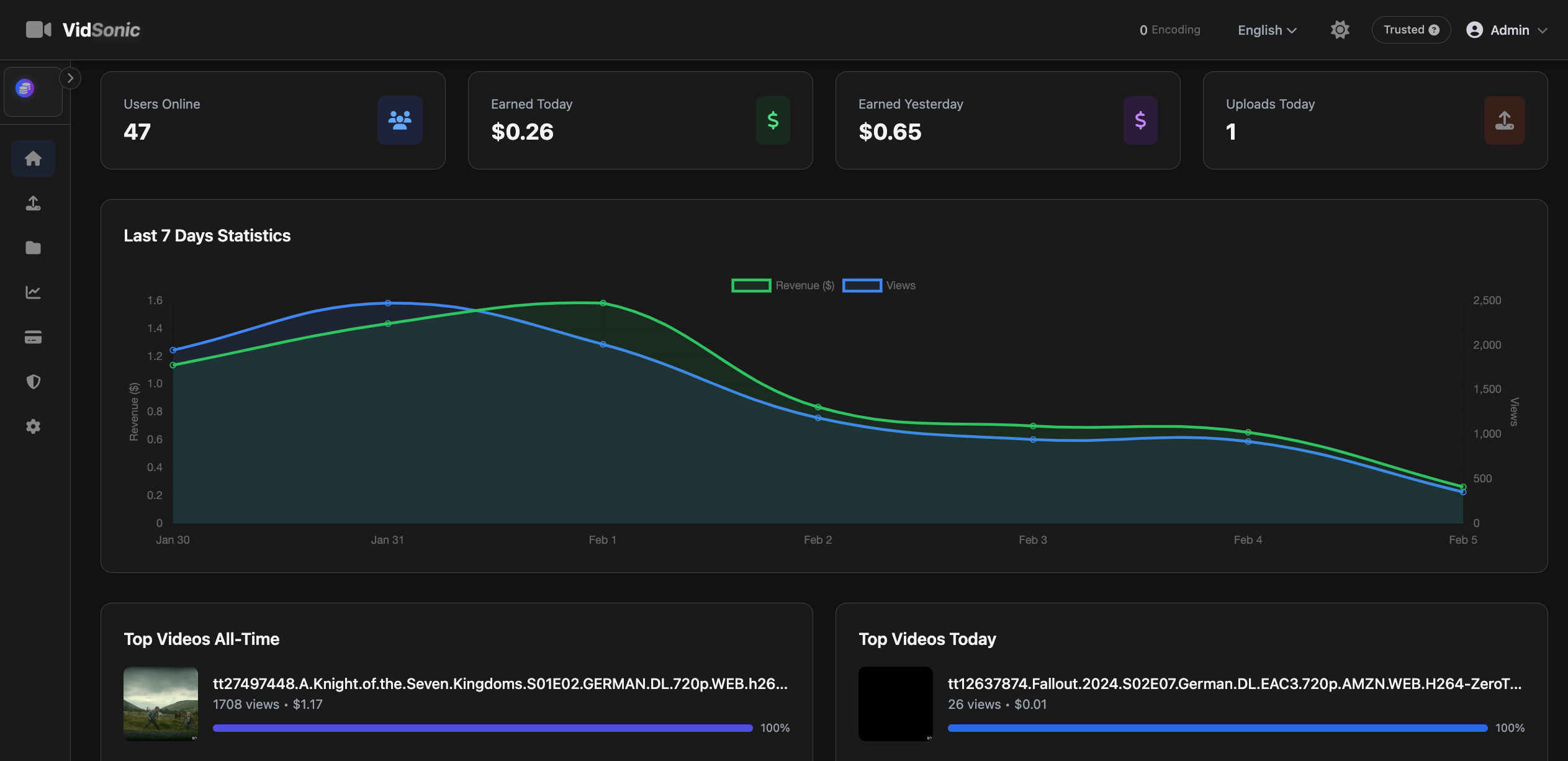Click the Knight of Seven Kingdoms thumbnail

click(x=161, y=703)
